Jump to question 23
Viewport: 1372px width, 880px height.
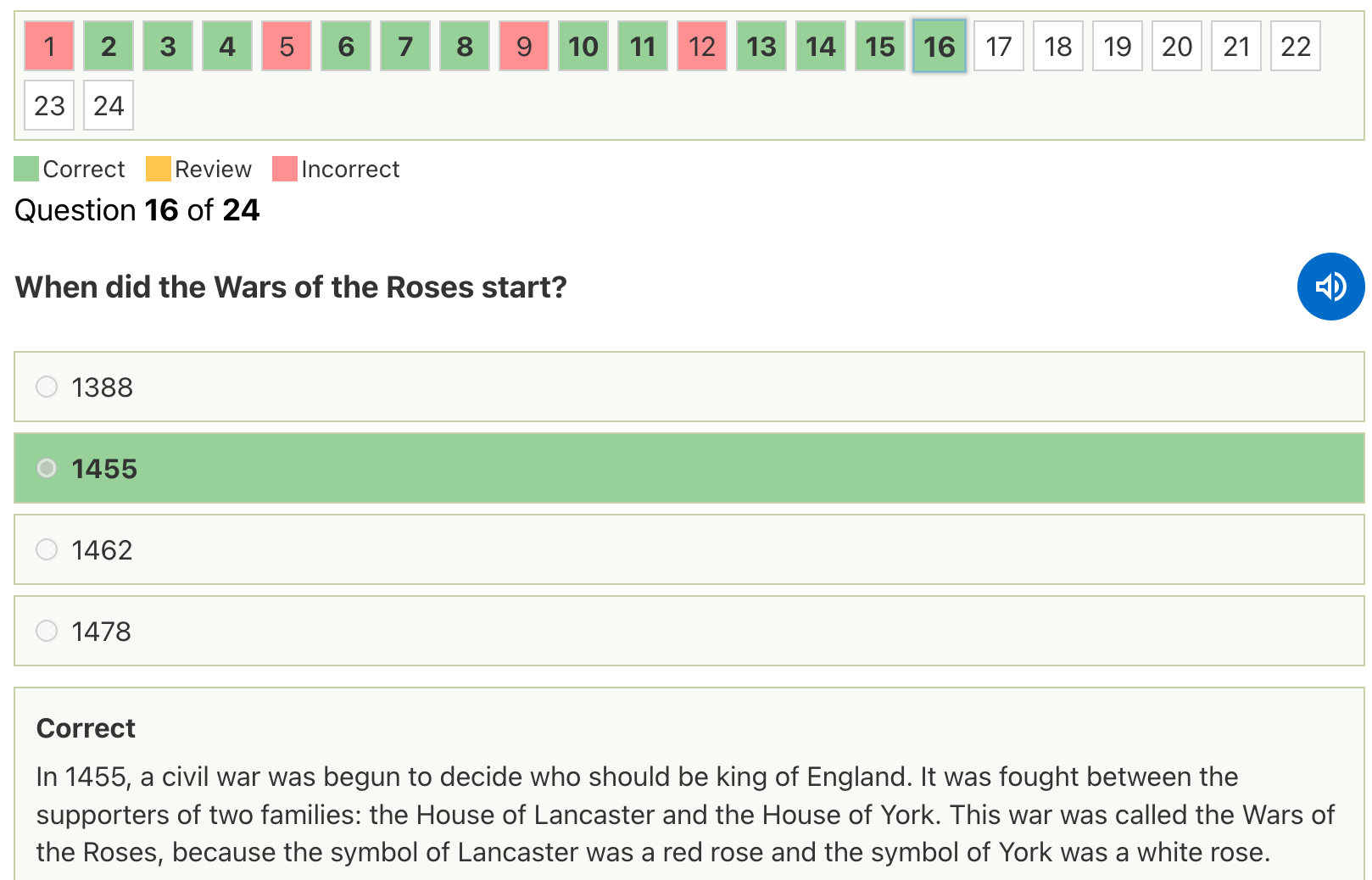click(x=49, y=105)
